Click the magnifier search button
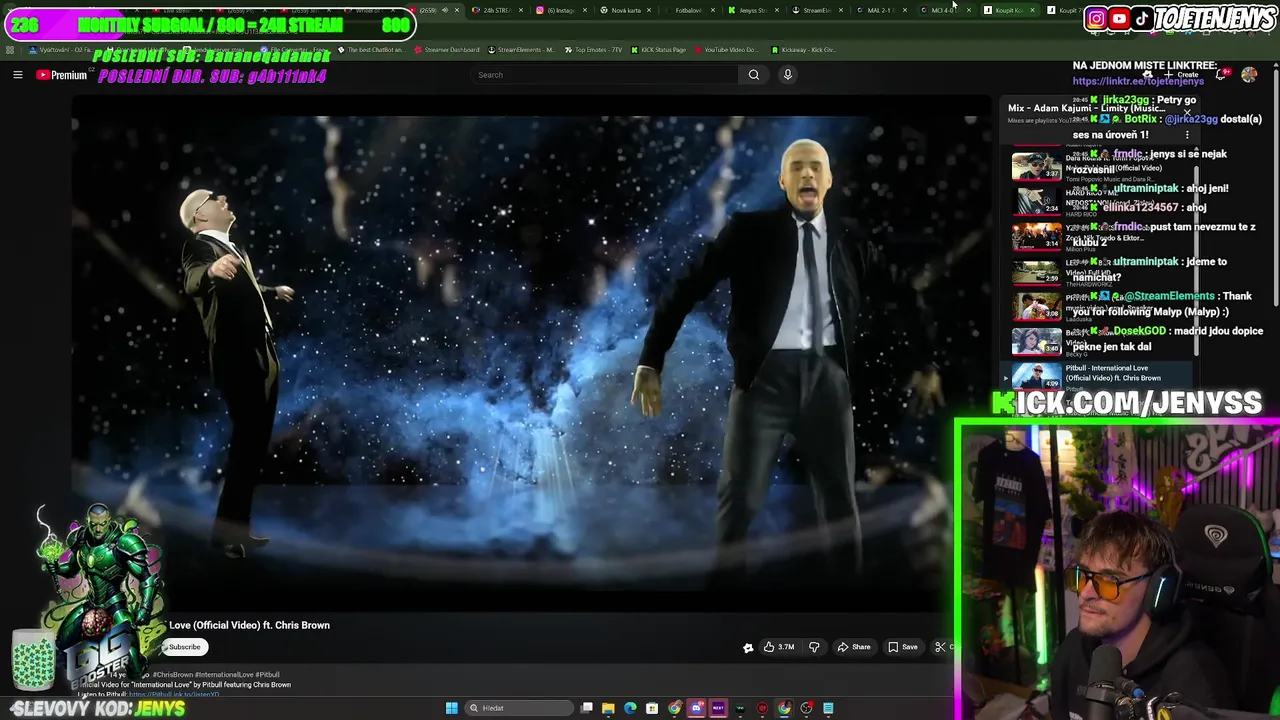The height and width of the screenshot is (720, 1280). point(754,75)
